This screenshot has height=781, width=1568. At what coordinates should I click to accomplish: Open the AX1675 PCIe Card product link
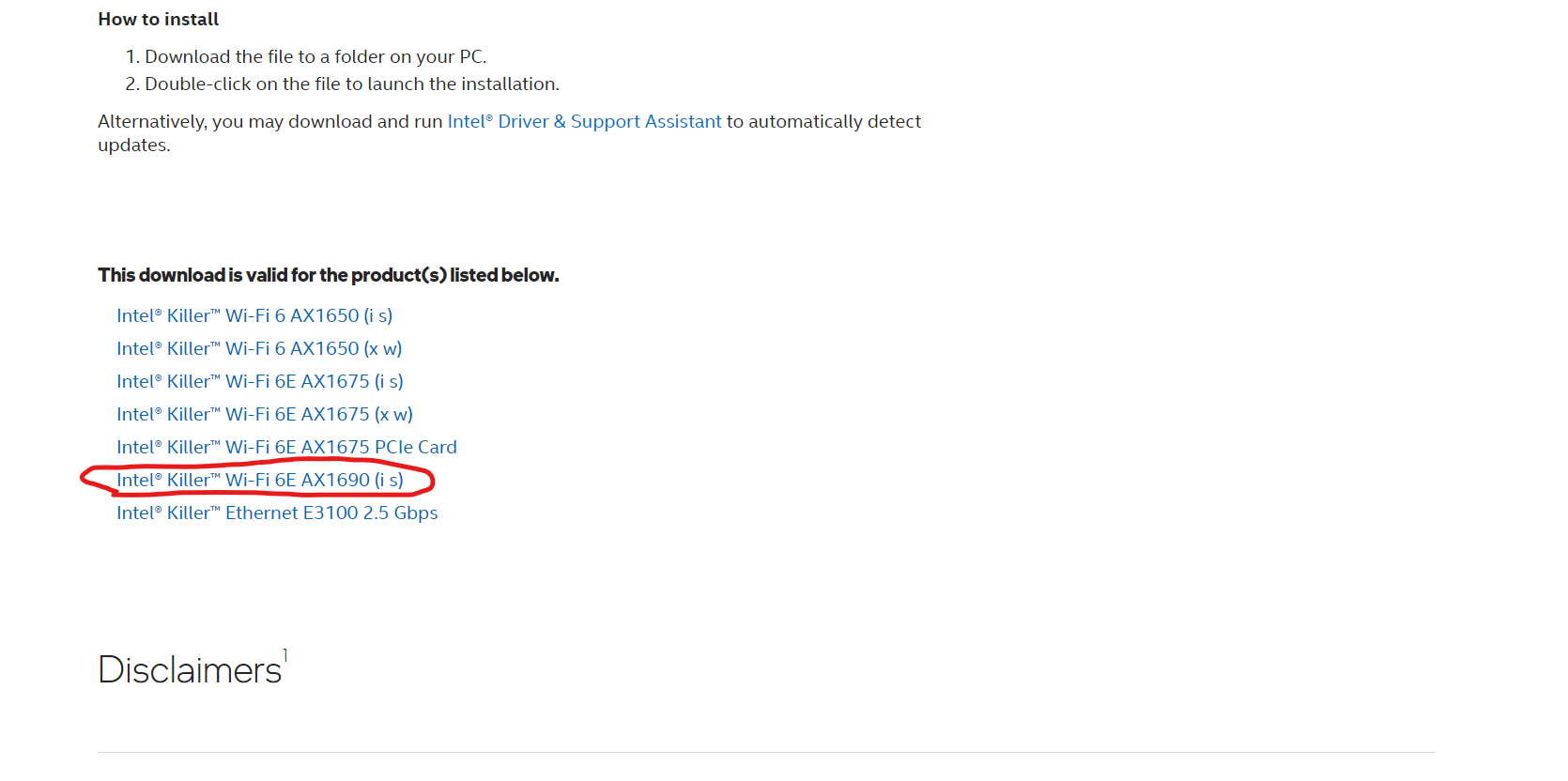286,448
